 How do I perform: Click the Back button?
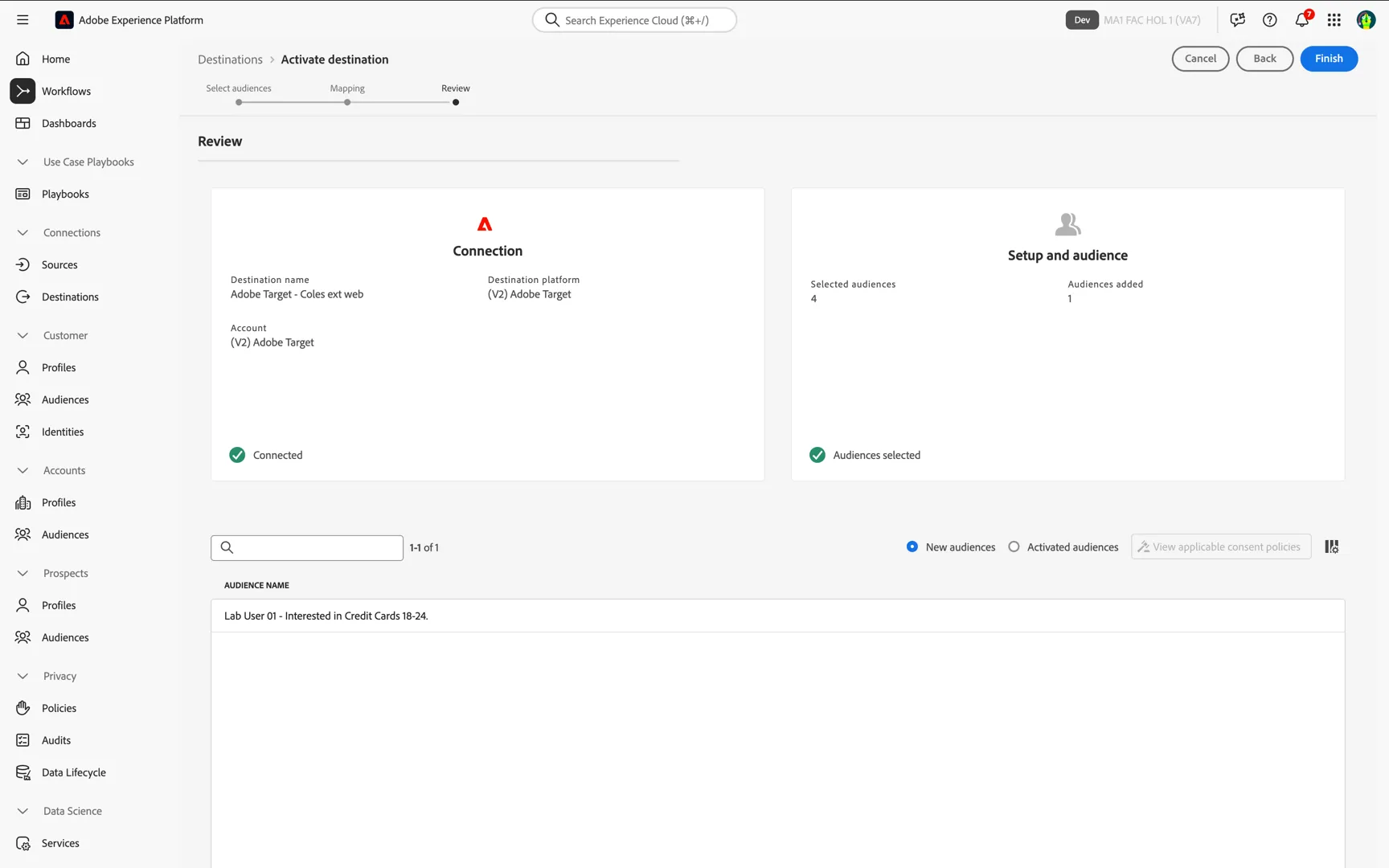pos(1264,59)
